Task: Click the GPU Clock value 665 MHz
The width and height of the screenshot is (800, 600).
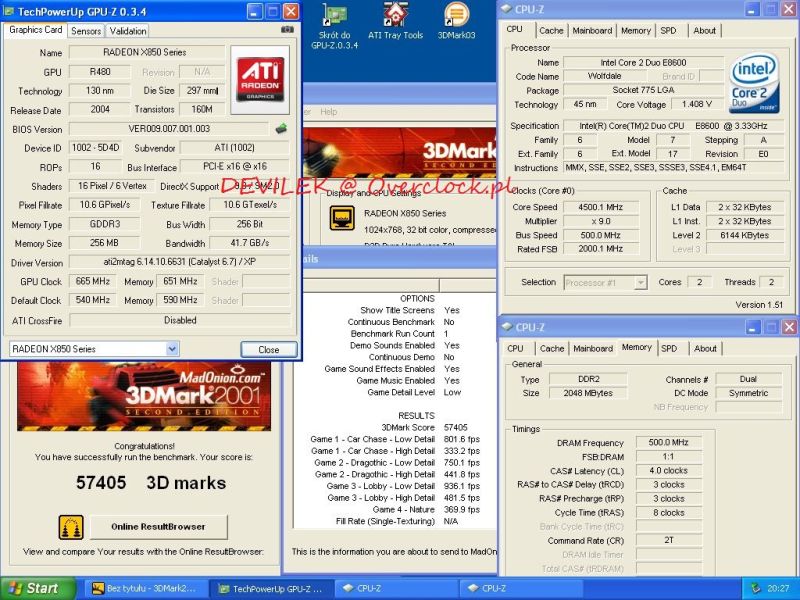Action: pos(93,281)
